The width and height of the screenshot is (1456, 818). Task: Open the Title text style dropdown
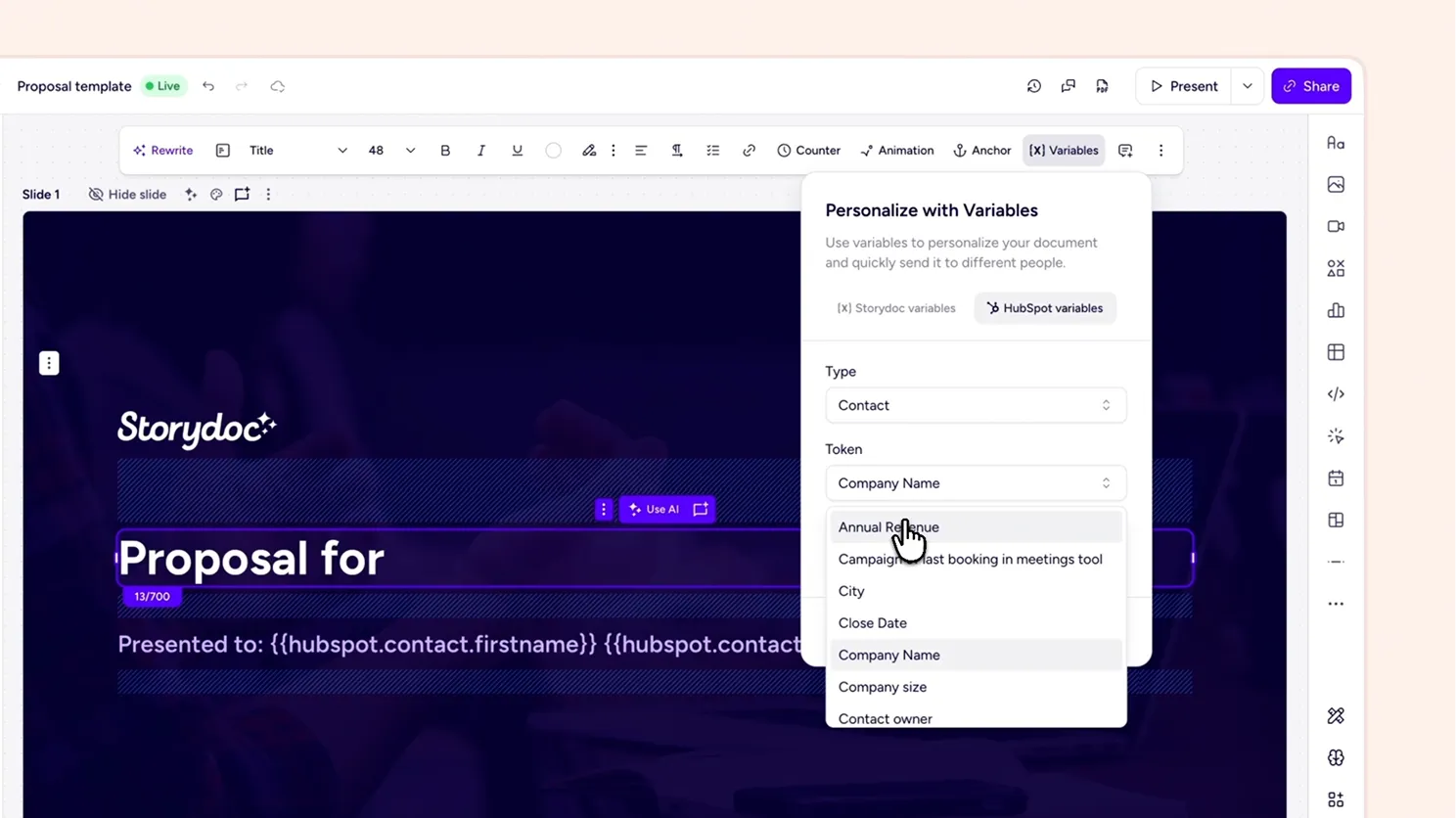click(297, 151)
